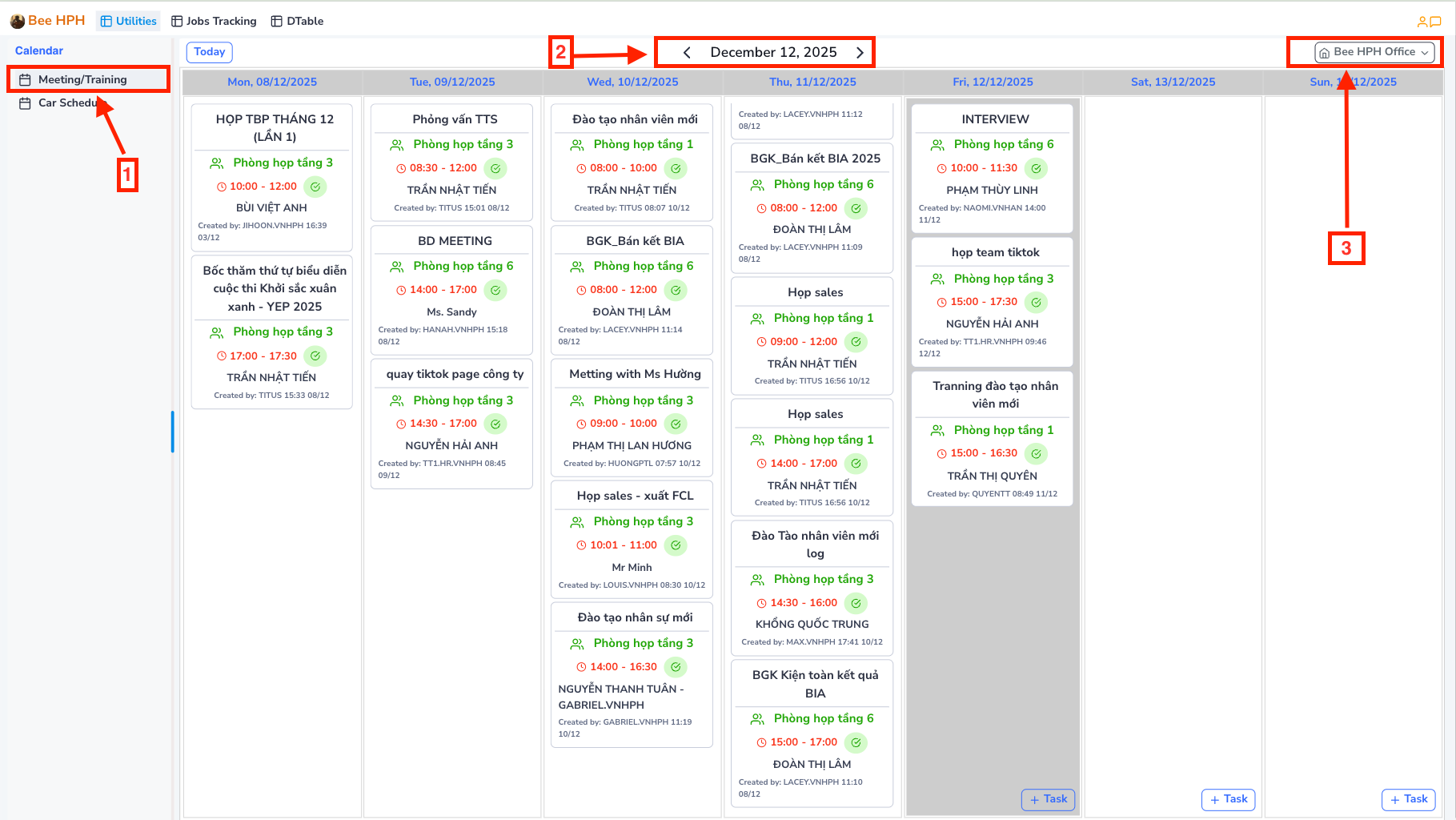Open the Jobs Tracking tab
1456x820 pixels.
coord(214,21)
